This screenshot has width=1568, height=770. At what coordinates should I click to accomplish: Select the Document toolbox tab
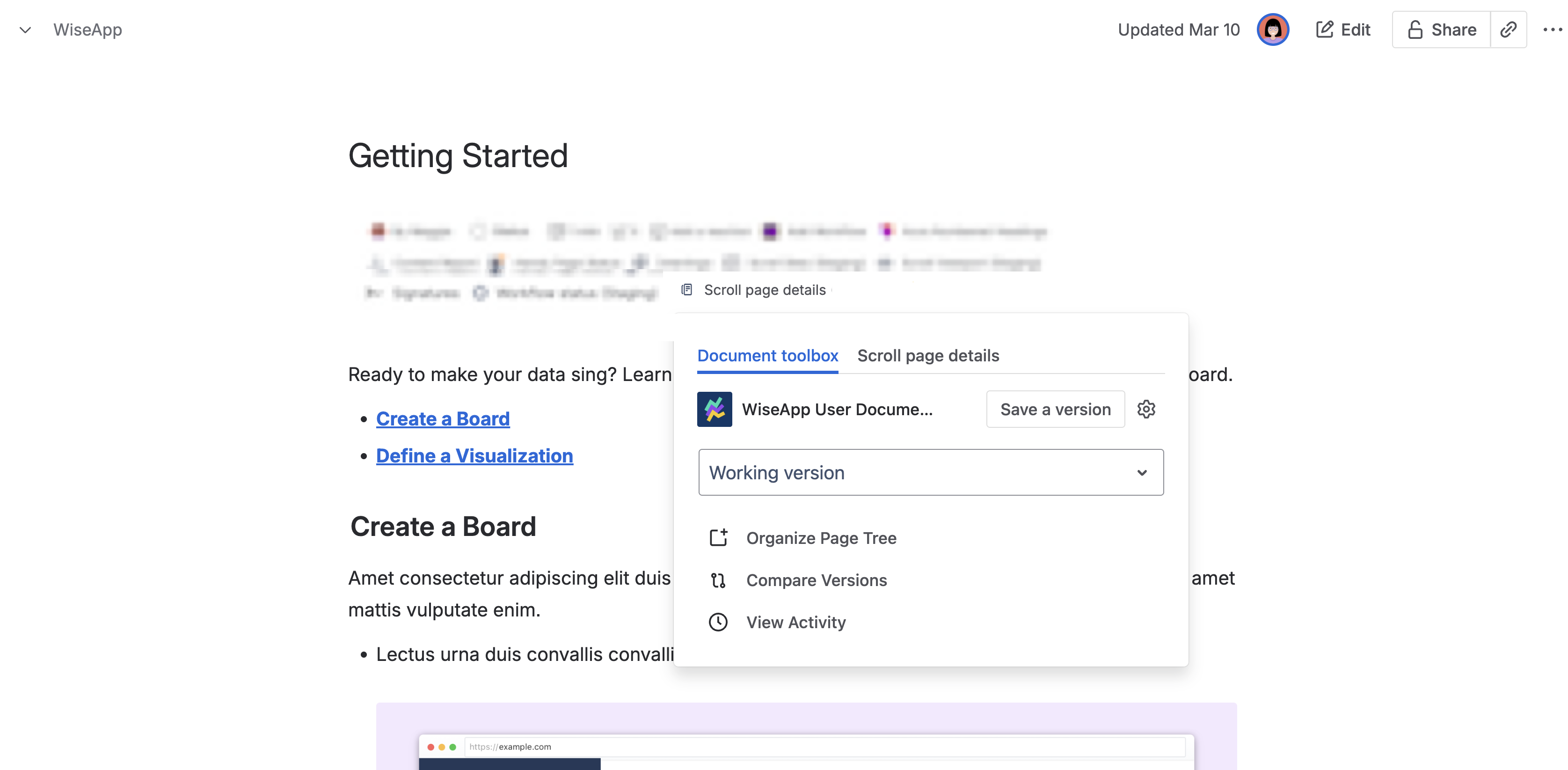click(x=767, y=355)
